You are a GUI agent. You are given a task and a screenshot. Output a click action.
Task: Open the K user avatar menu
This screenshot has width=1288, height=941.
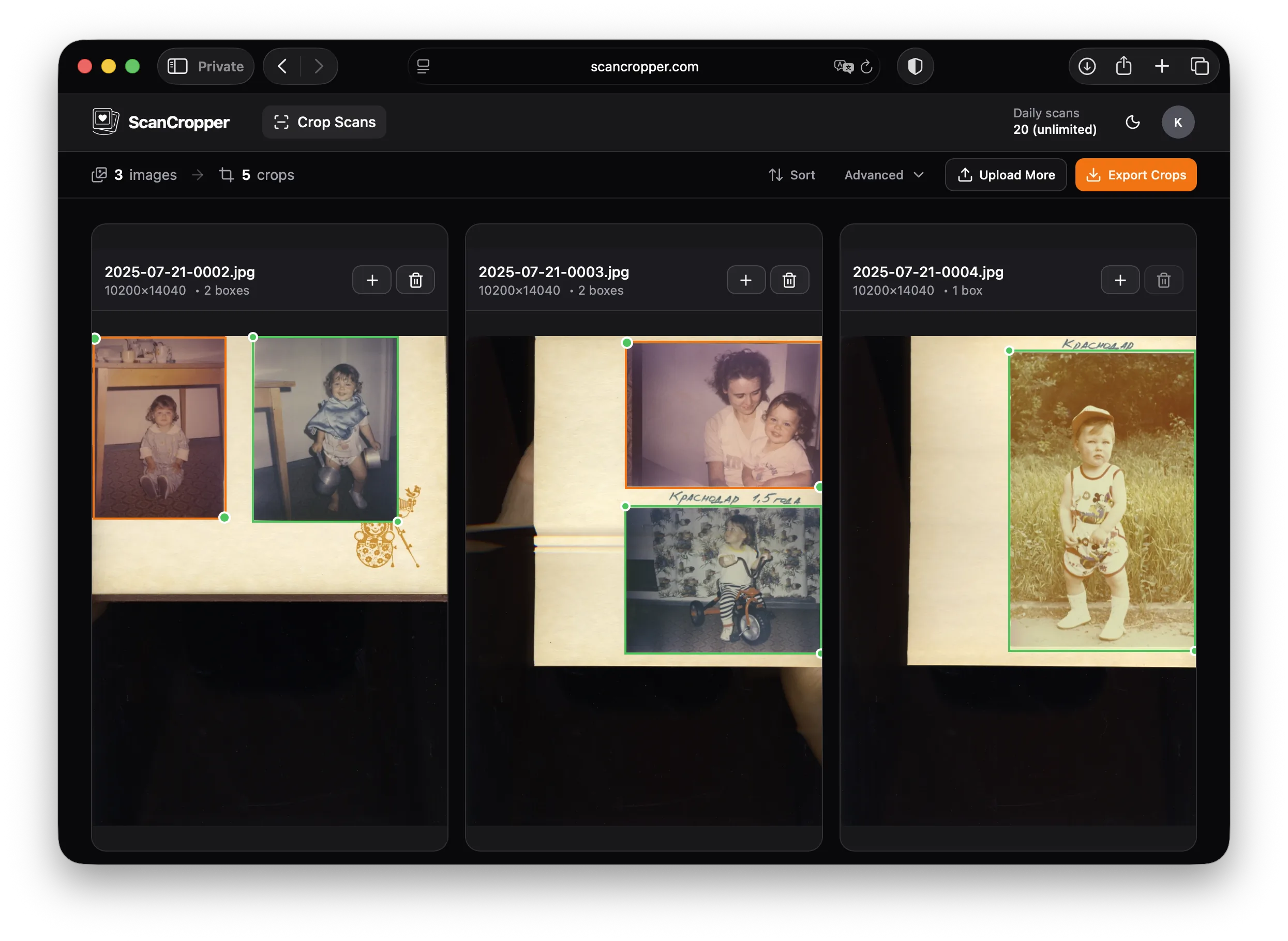1178,122
